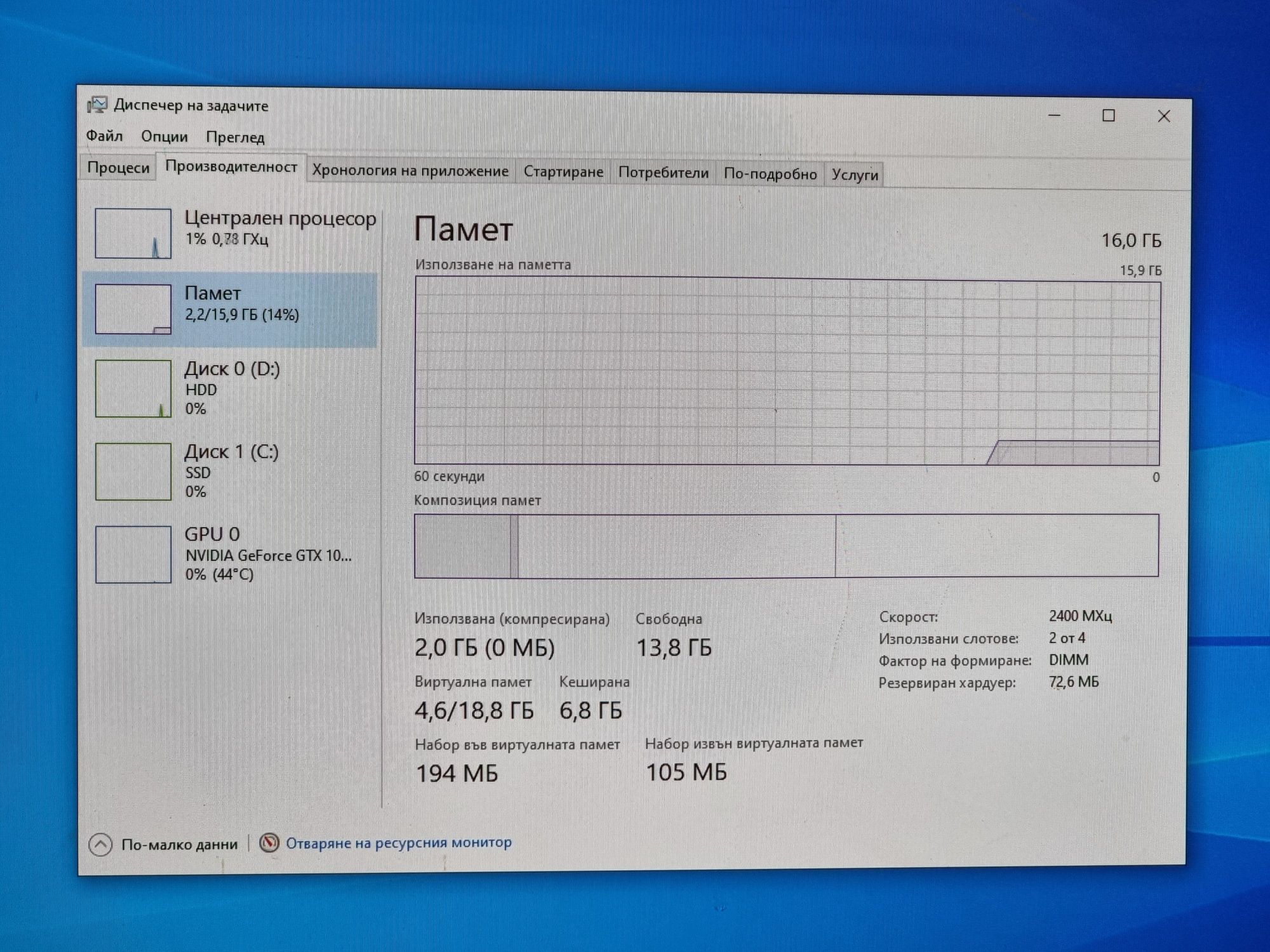The image size is (1270, 952).
Task: Click the Памет heading text
Action: pos(463,229)
